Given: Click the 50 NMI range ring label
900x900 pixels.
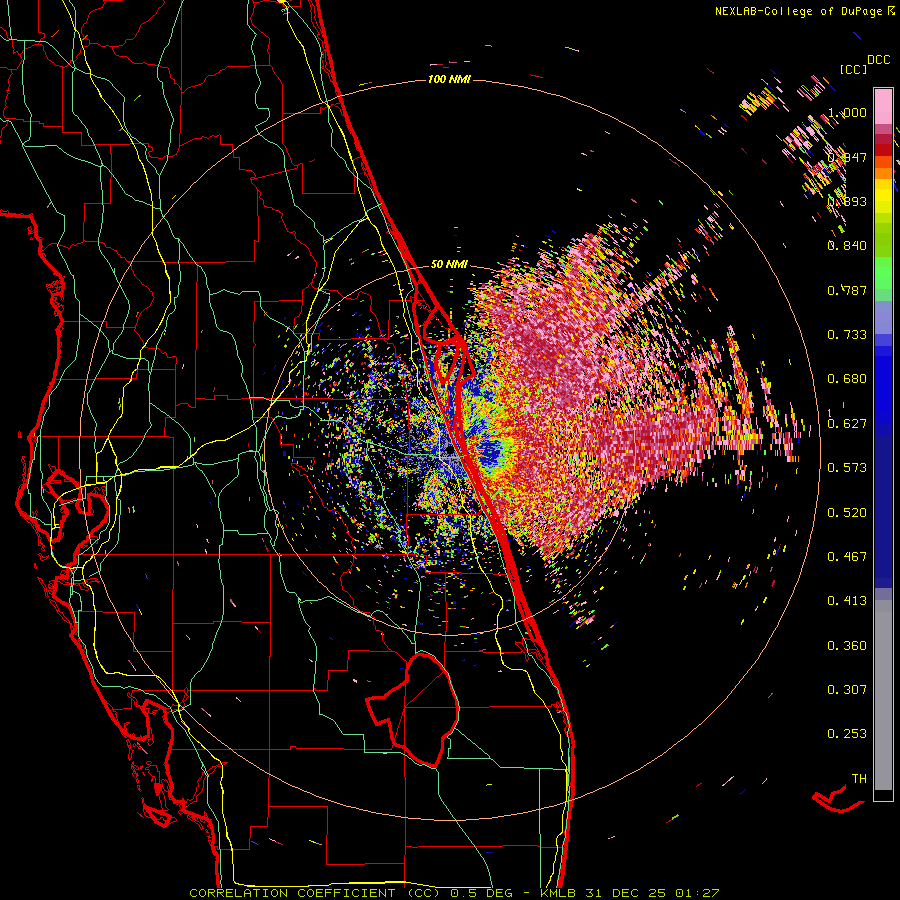Looking at the screenshot, I should coord(449,265).
